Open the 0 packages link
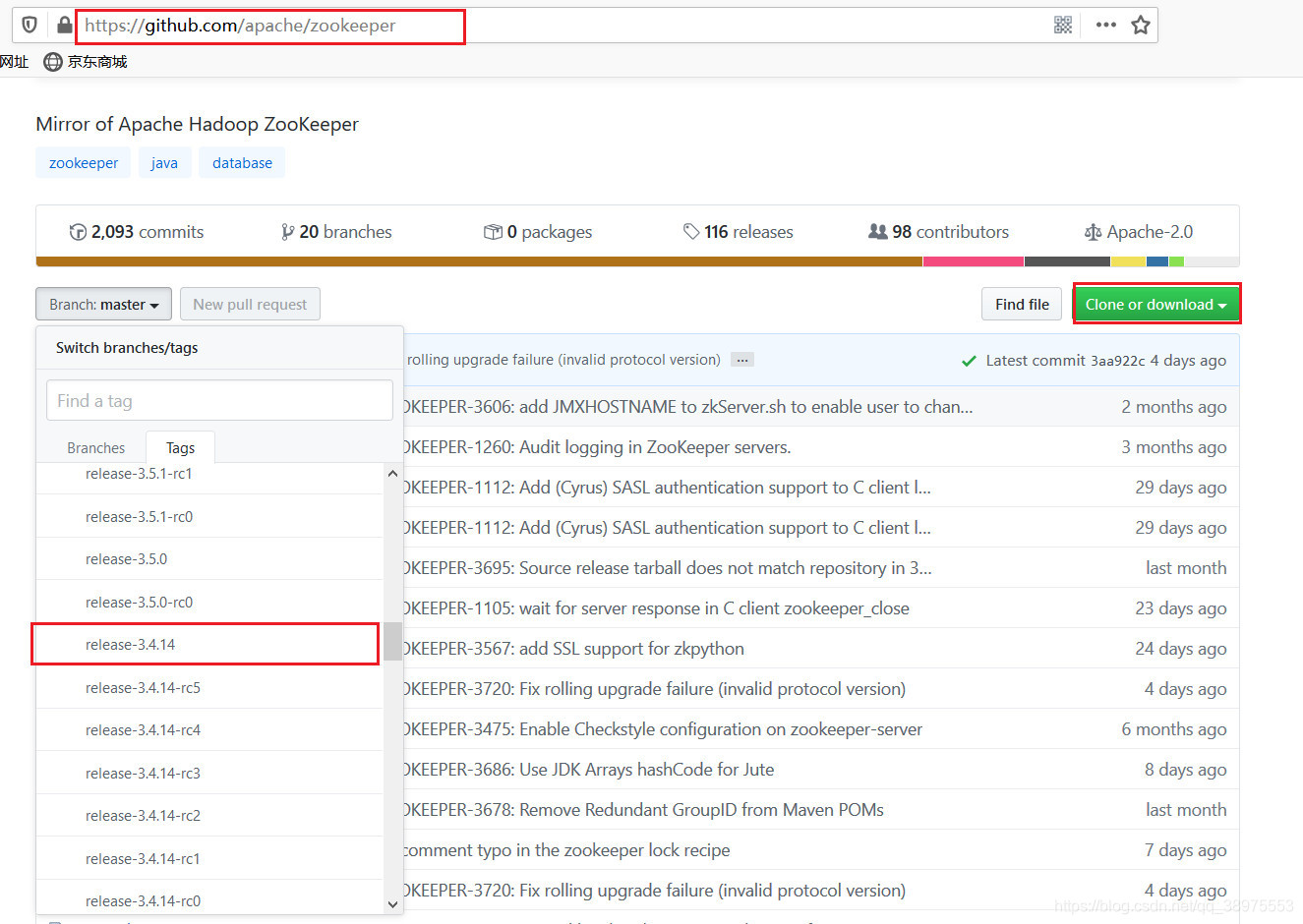The width and height of the screenshot is (1303, 924). pyautogui.click(x=538, y=232)
